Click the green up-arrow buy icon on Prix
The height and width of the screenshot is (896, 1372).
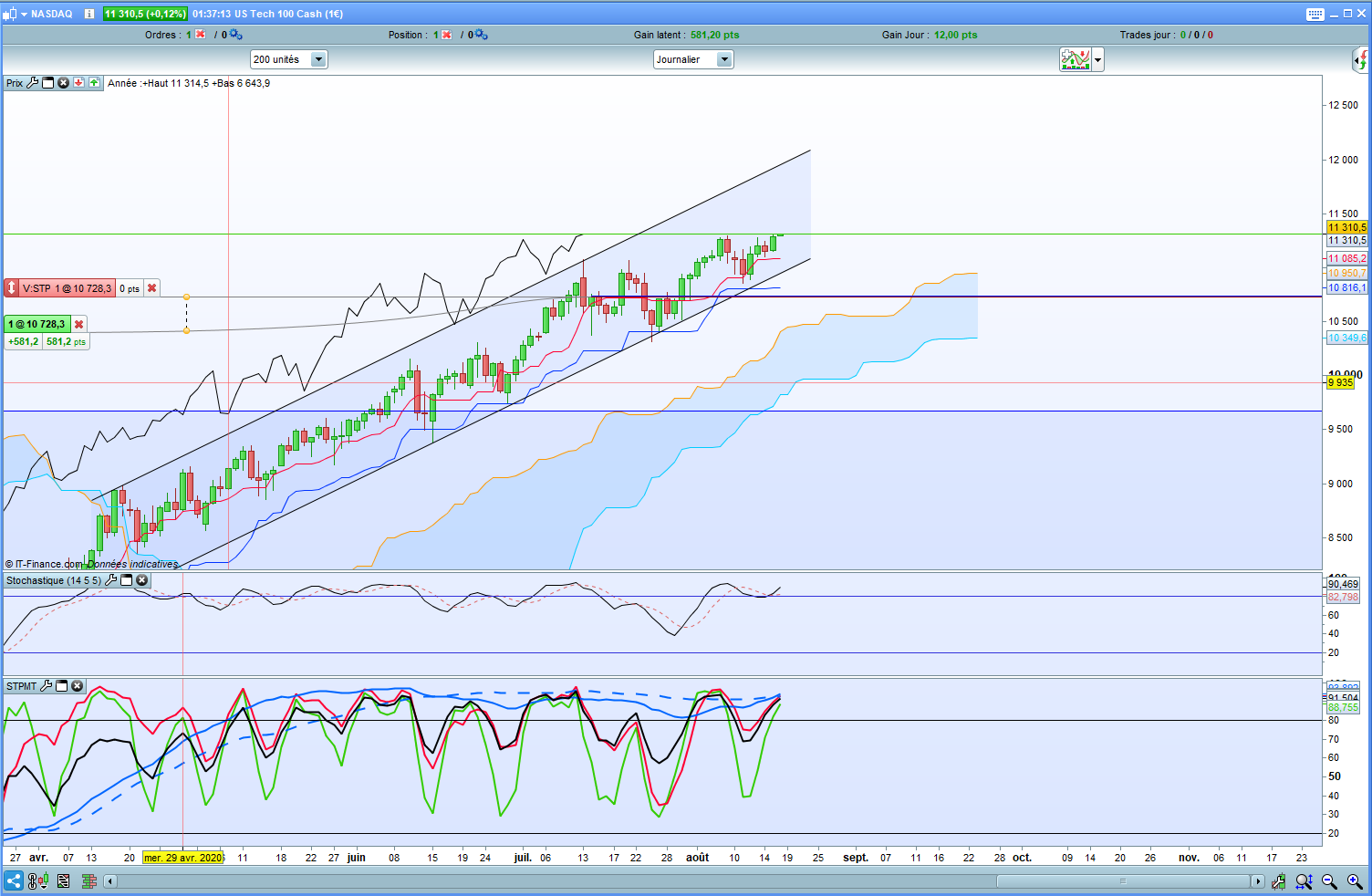point(94,83)
